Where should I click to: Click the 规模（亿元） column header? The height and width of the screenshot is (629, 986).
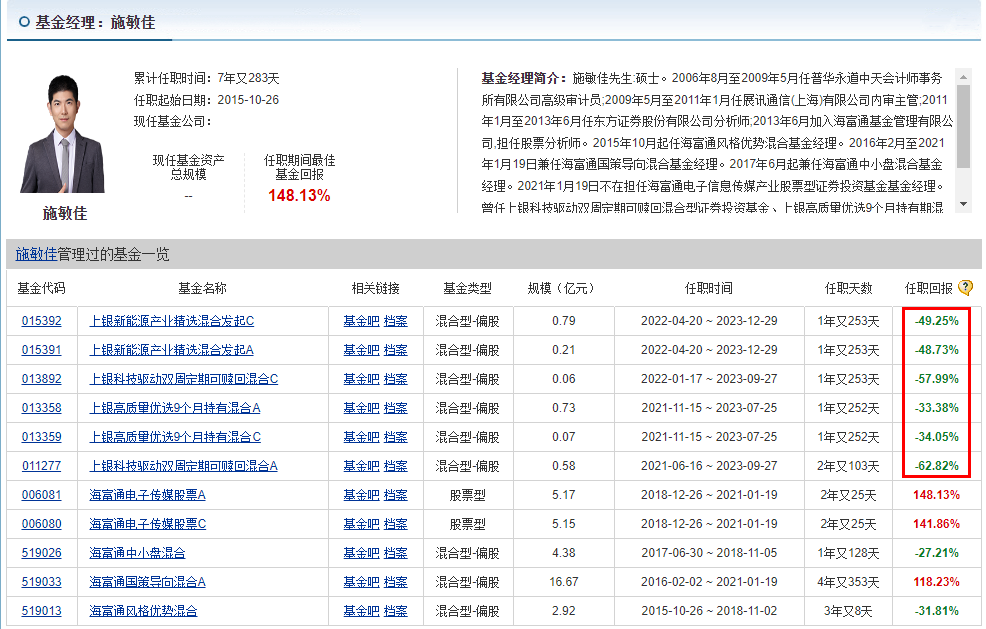[563, 288]
